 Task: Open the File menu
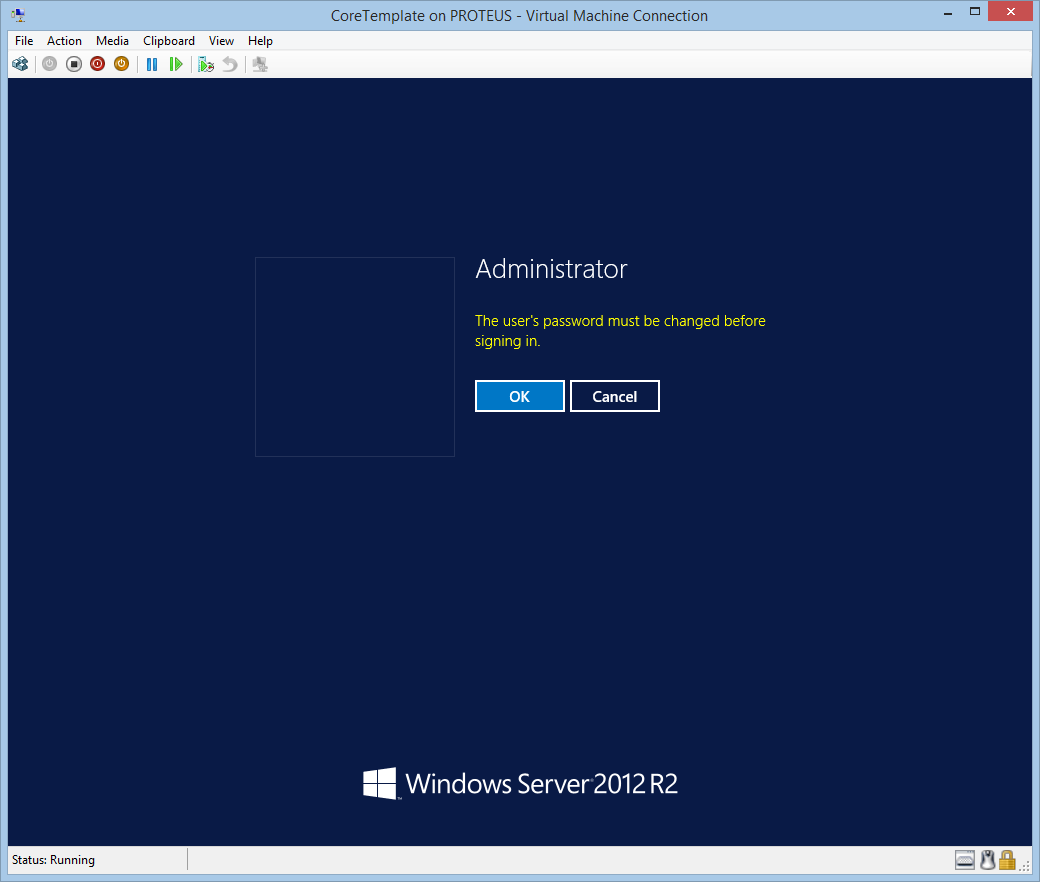pyautogui.click(x=24, y=41)
